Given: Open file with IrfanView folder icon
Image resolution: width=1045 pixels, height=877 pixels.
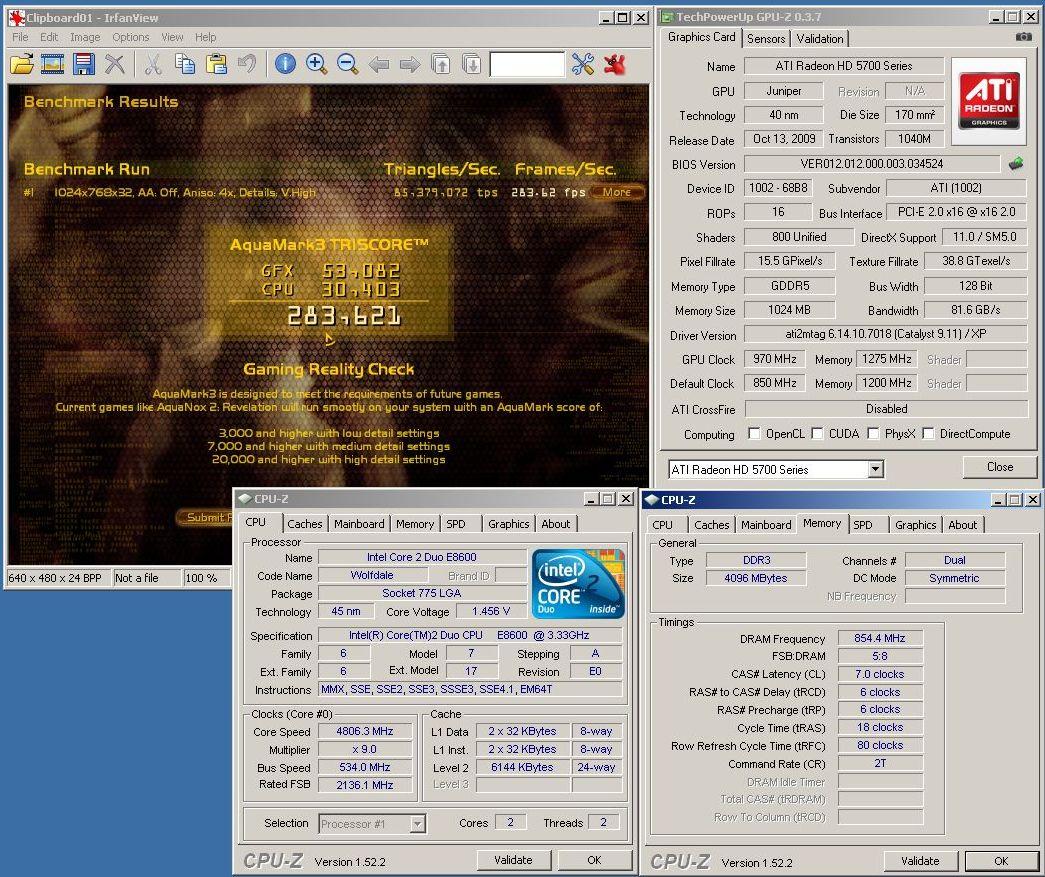Looking at the screenshot, I should [21, 65].
